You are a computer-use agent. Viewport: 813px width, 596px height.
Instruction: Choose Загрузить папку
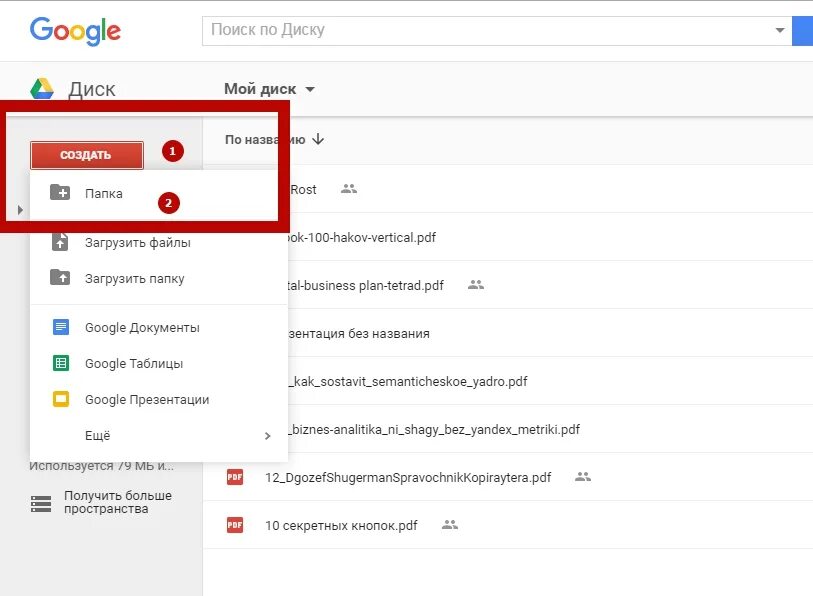coord(159,278)
